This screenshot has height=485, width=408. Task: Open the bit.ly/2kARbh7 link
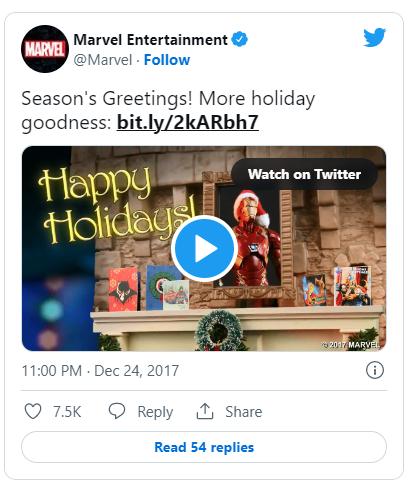[x=188, y=122]
